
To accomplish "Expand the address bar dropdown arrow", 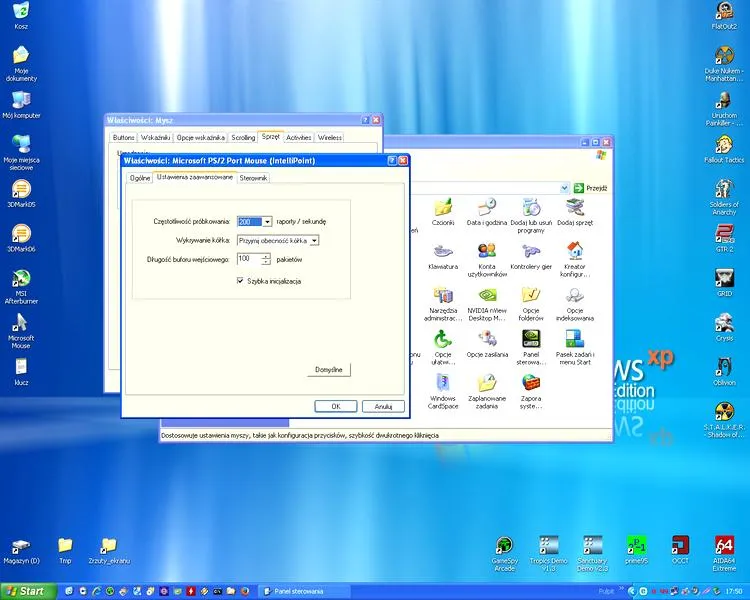I will pyautogui.click(x=564, y=188).
